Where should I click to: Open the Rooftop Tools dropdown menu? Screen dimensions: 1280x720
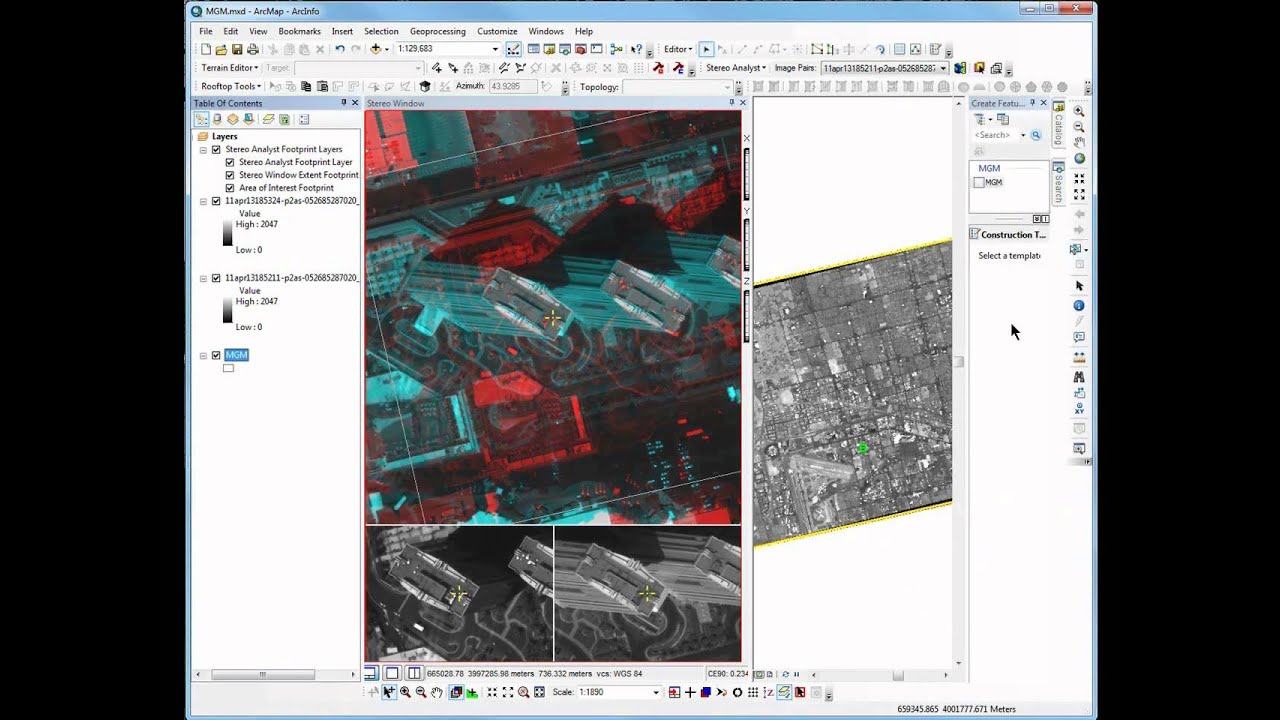231,87
